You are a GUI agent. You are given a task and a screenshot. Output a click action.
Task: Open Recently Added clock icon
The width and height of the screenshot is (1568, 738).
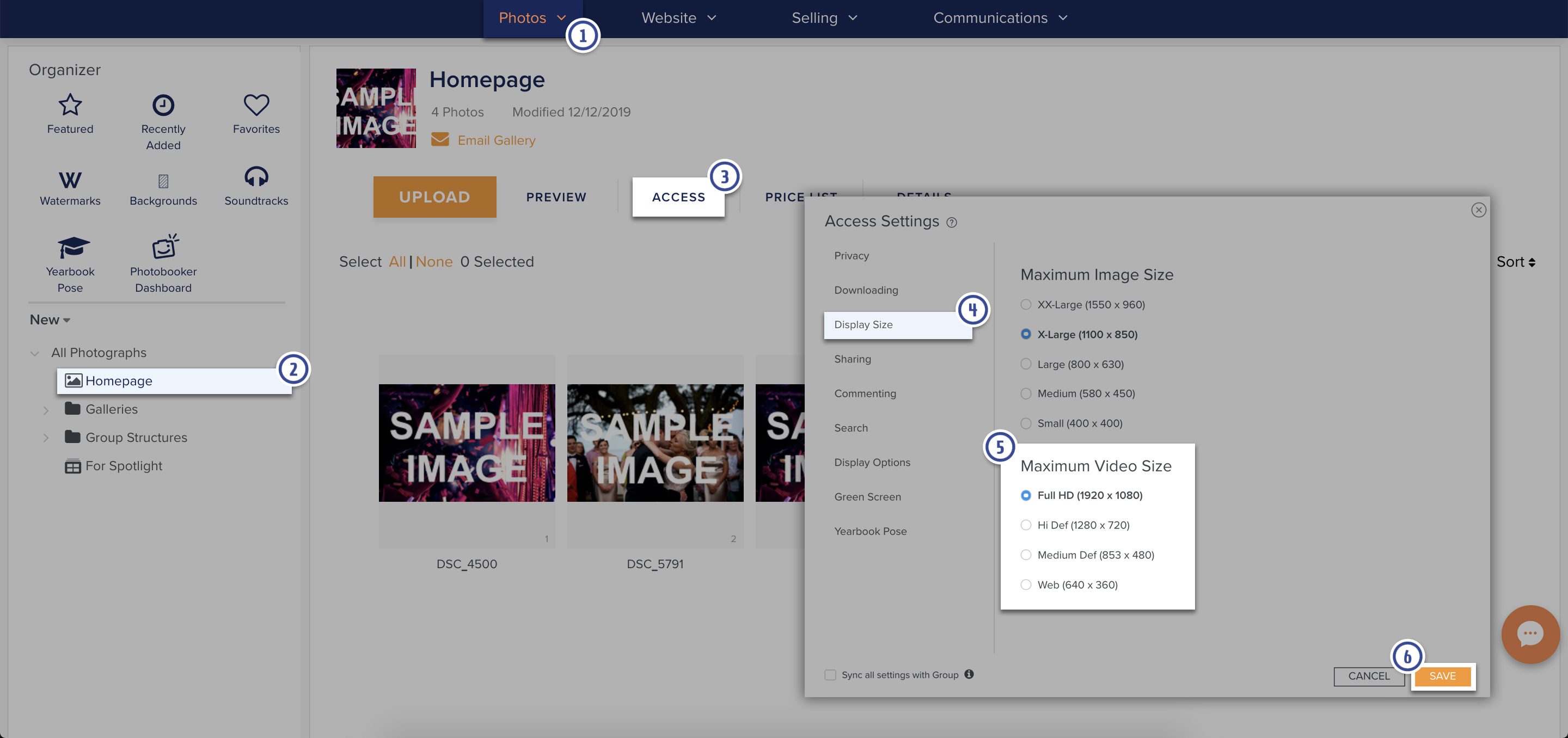(163, 105)
